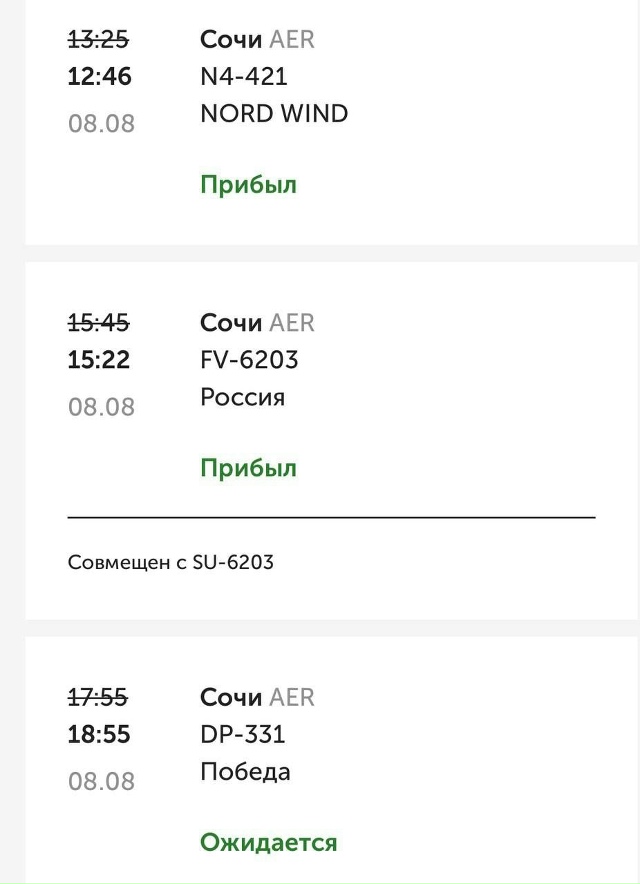Image resolution: width=640 pixels, height=884 pixels.
Task: Click the crossed-out time 15:45
Action: 99,323
